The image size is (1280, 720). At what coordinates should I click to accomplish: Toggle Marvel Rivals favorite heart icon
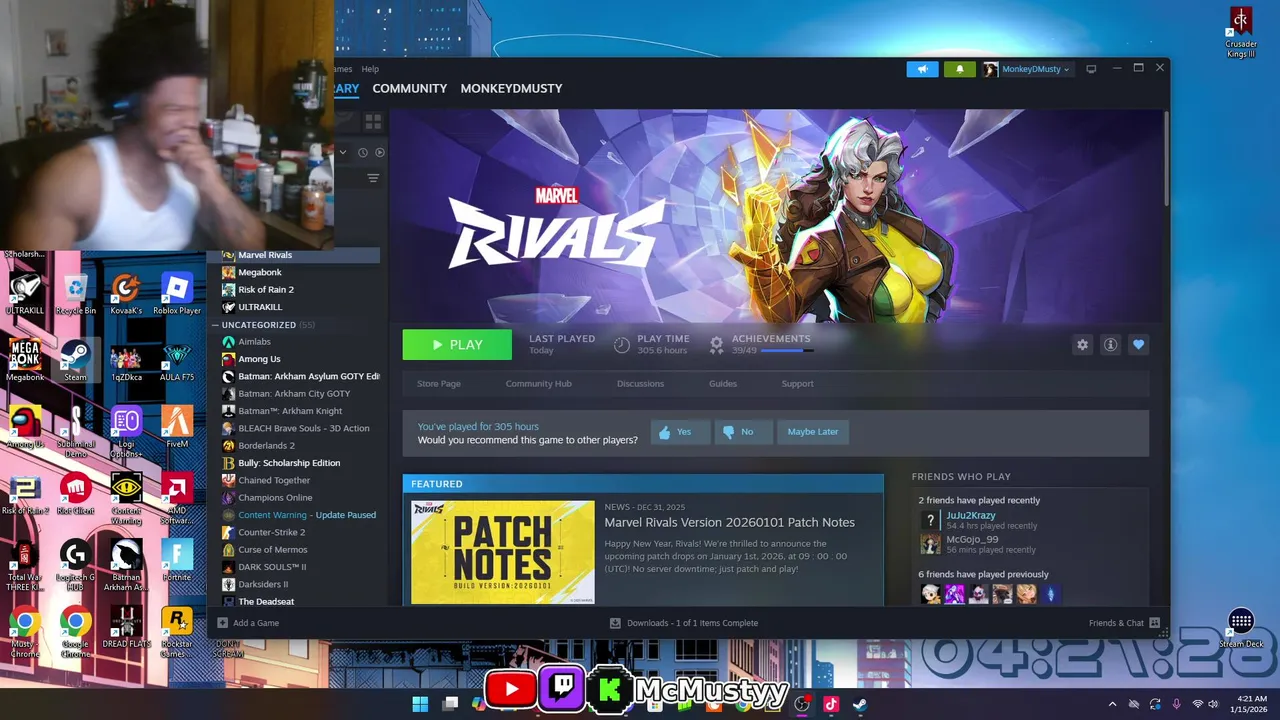click(1138, 344)
